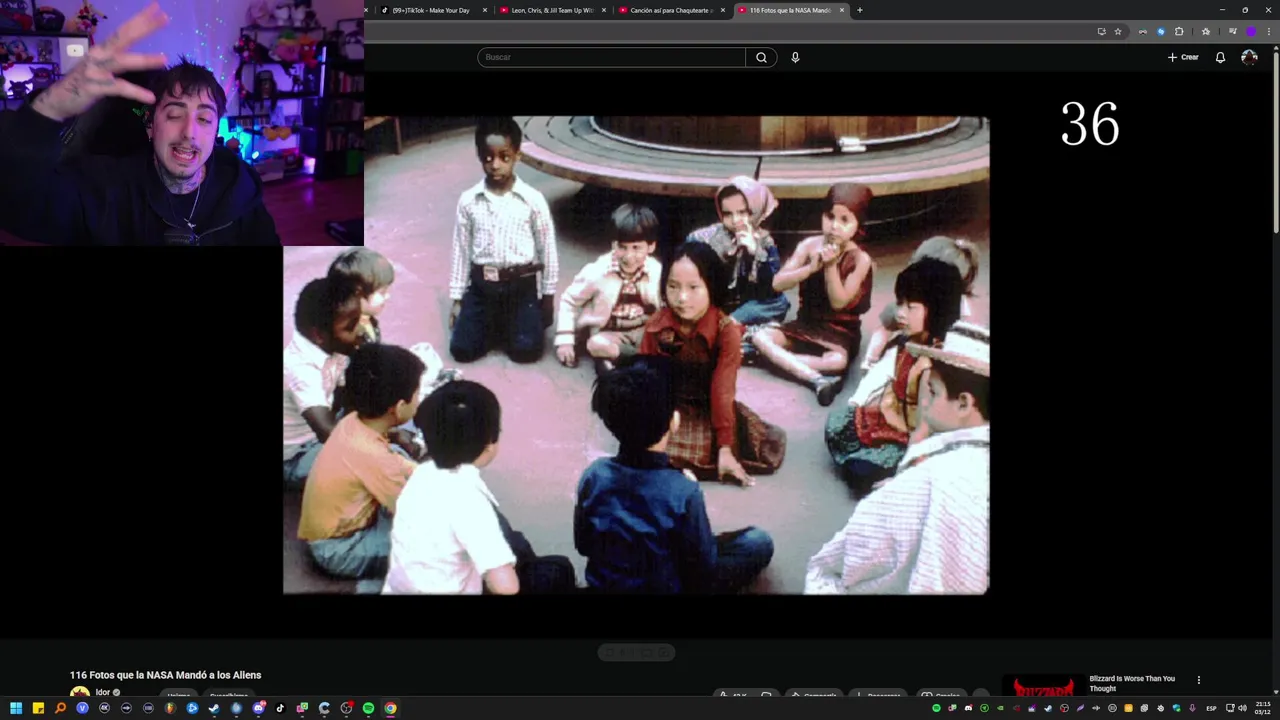
Task: Click the Steam icon in system tray
Action: [1048, 708]
